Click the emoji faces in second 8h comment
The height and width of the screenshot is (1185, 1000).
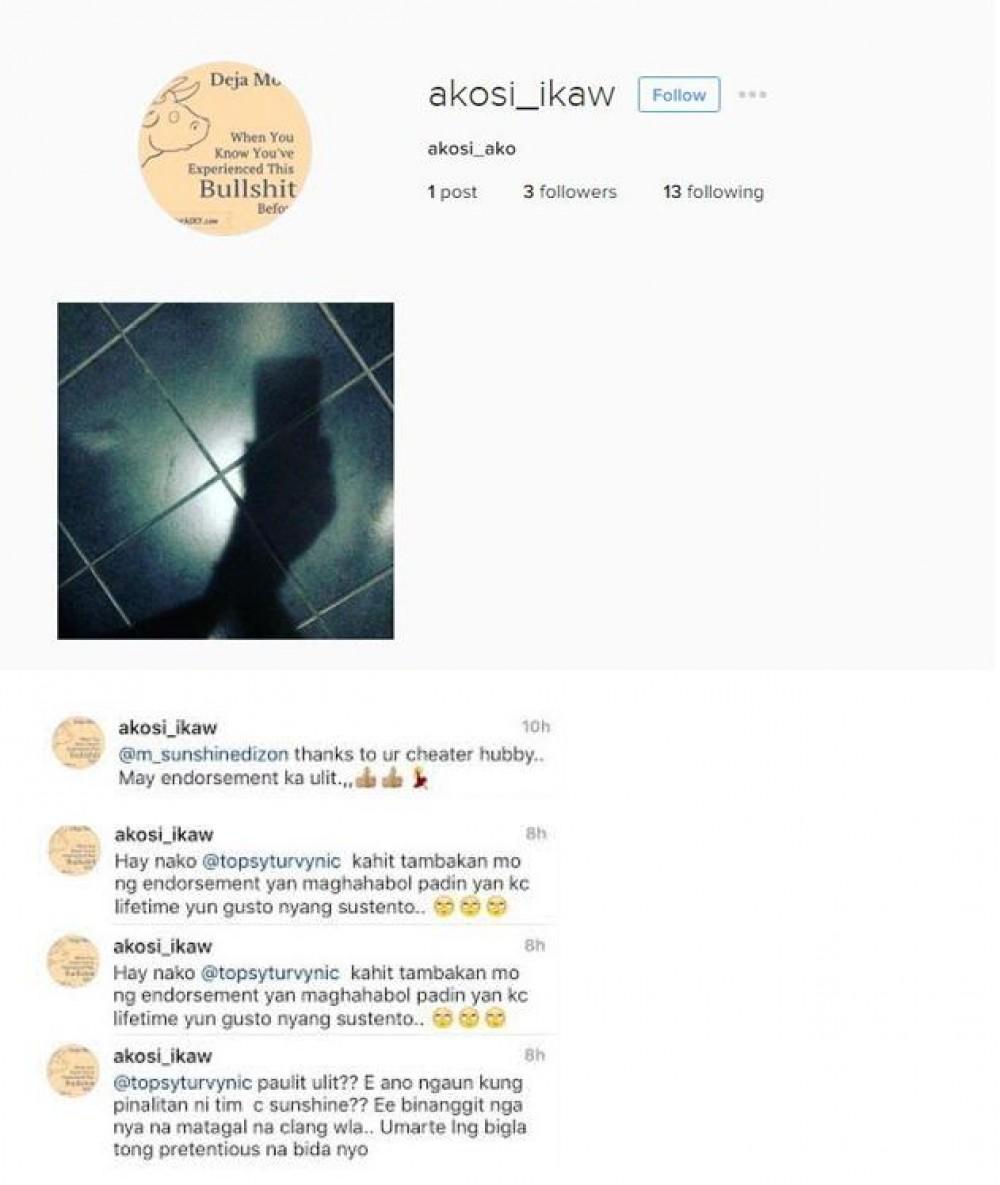tap(469, 1019)
